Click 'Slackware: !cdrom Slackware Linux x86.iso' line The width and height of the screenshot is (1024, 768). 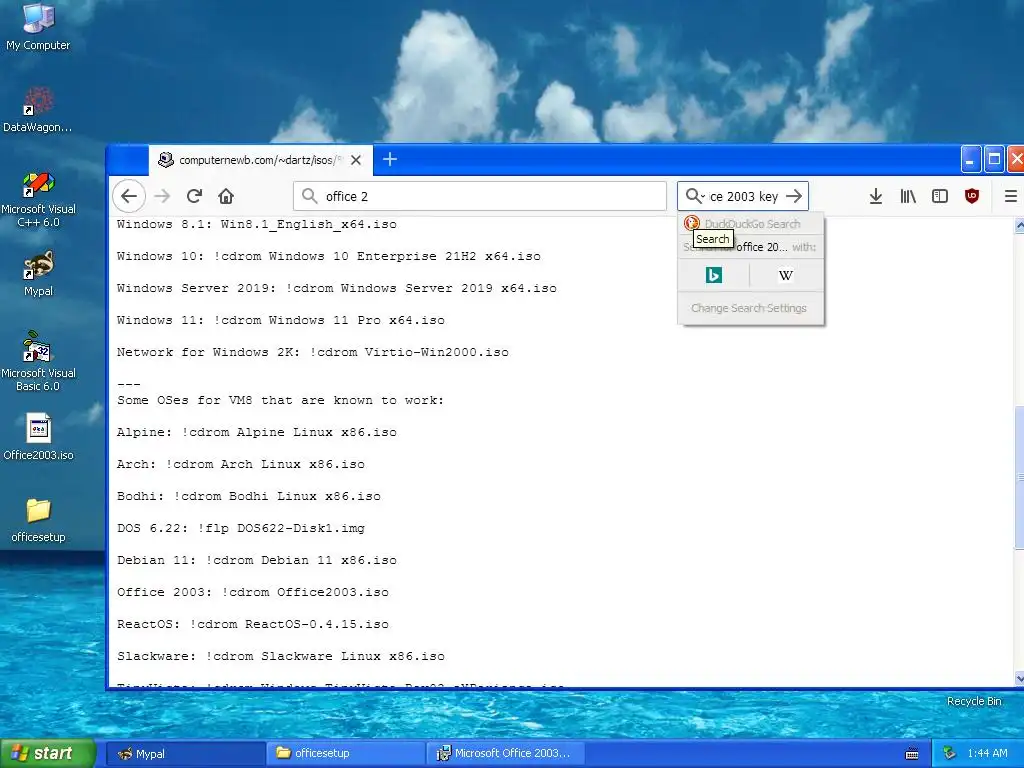(x=281, y=656)
